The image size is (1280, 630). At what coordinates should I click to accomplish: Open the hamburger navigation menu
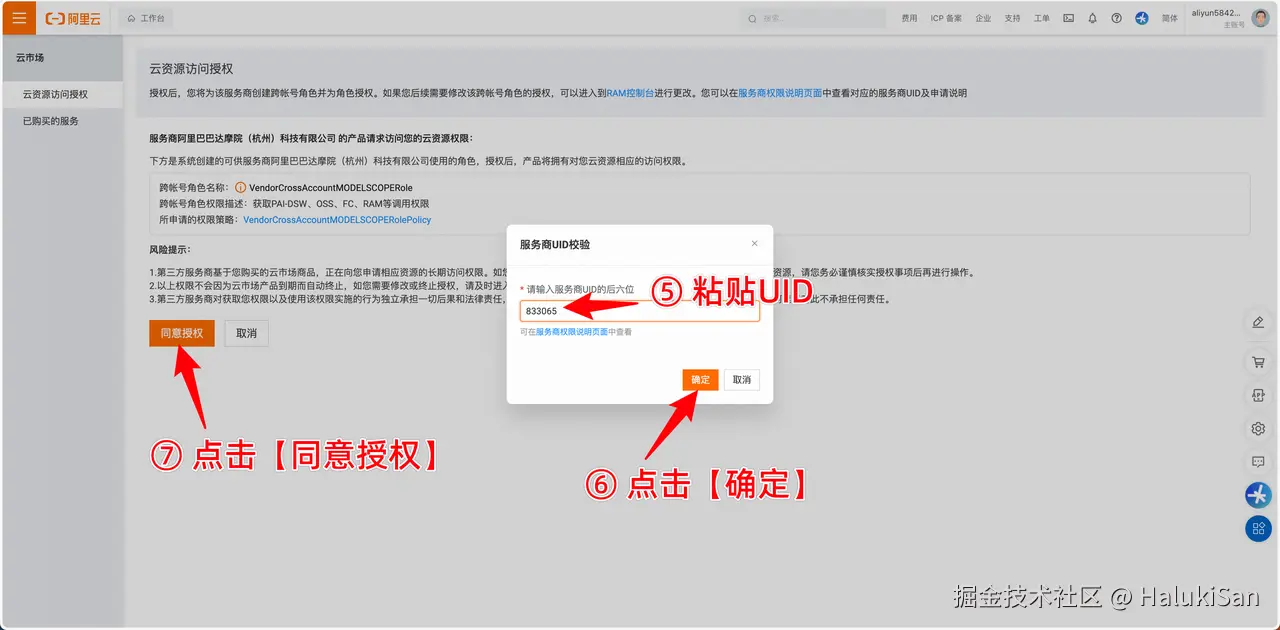(19, 18)
